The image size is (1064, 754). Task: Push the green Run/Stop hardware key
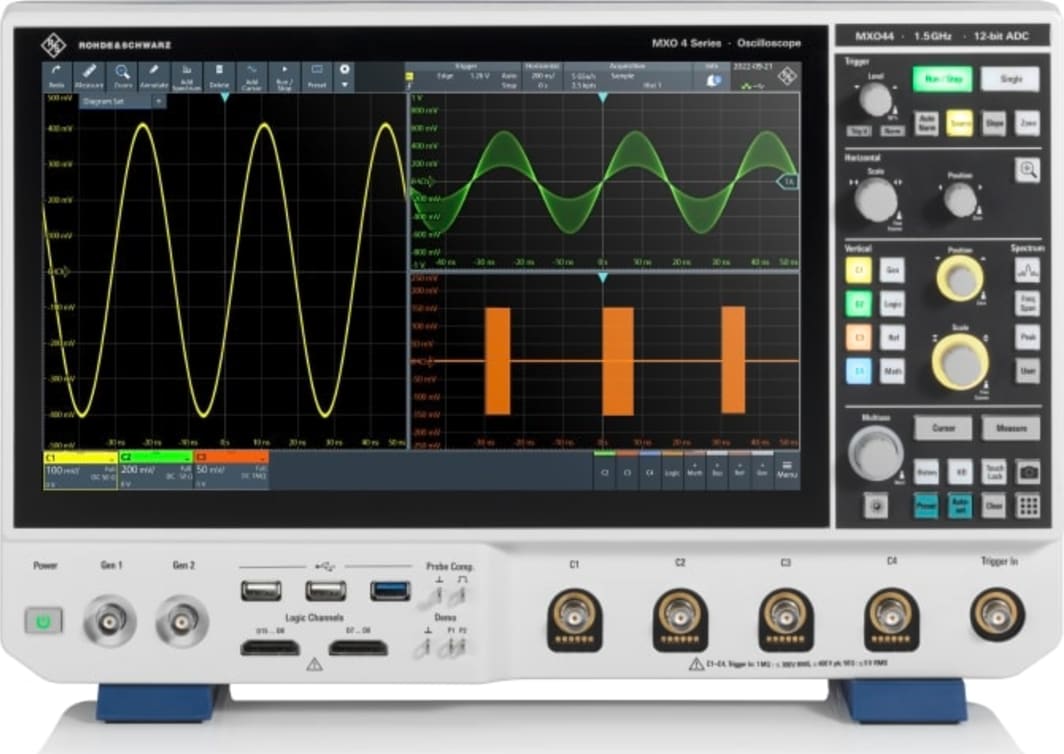point(943,79)
